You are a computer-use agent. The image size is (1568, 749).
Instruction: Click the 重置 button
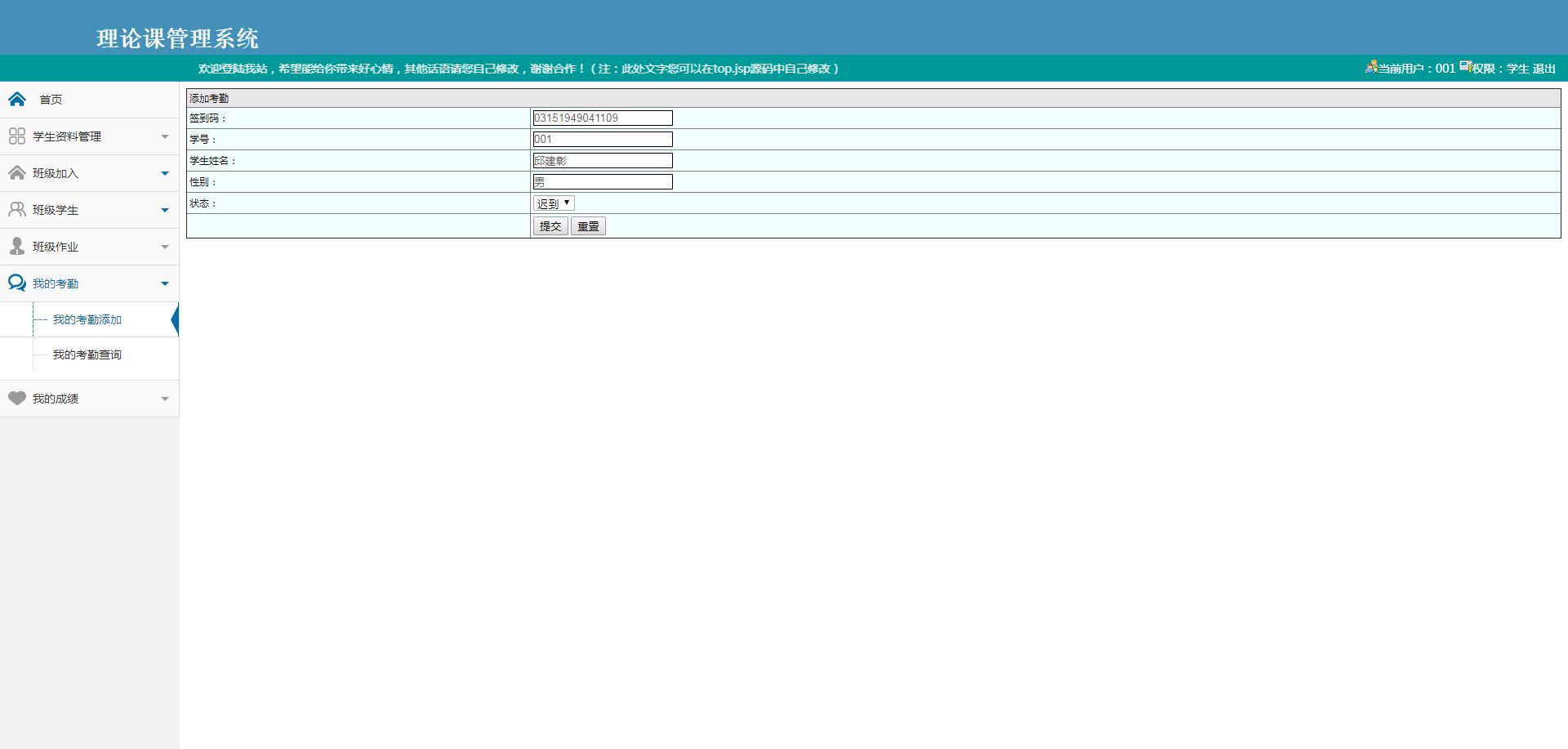588,226
